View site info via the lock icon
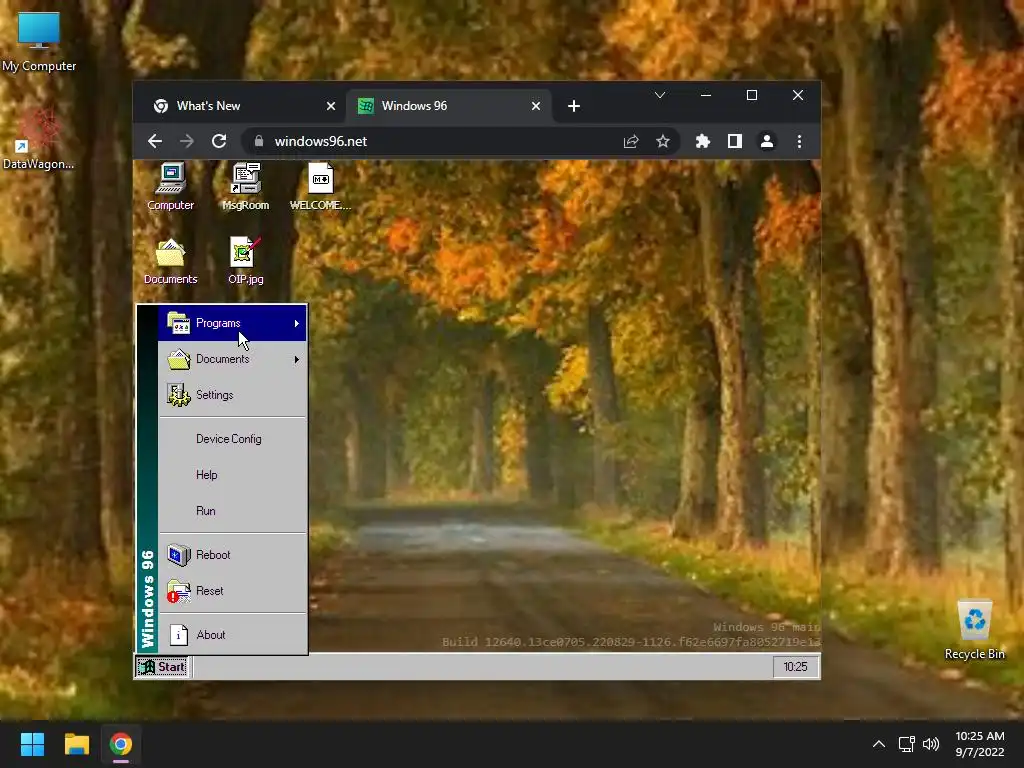This screenshot has height=768, width=1024. click(x=259, y=141)
